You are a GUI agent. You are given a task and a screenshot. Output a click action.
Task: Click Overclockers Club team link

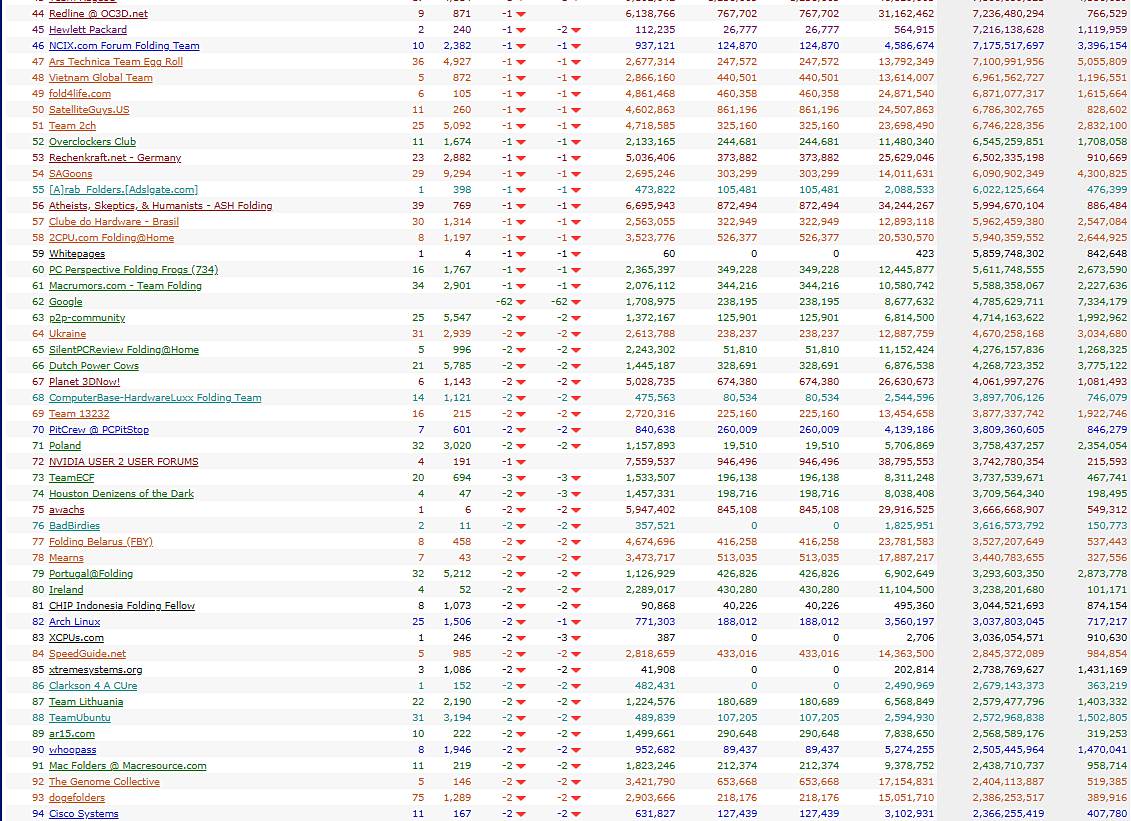pyautogui.click(x=92, y=141)
